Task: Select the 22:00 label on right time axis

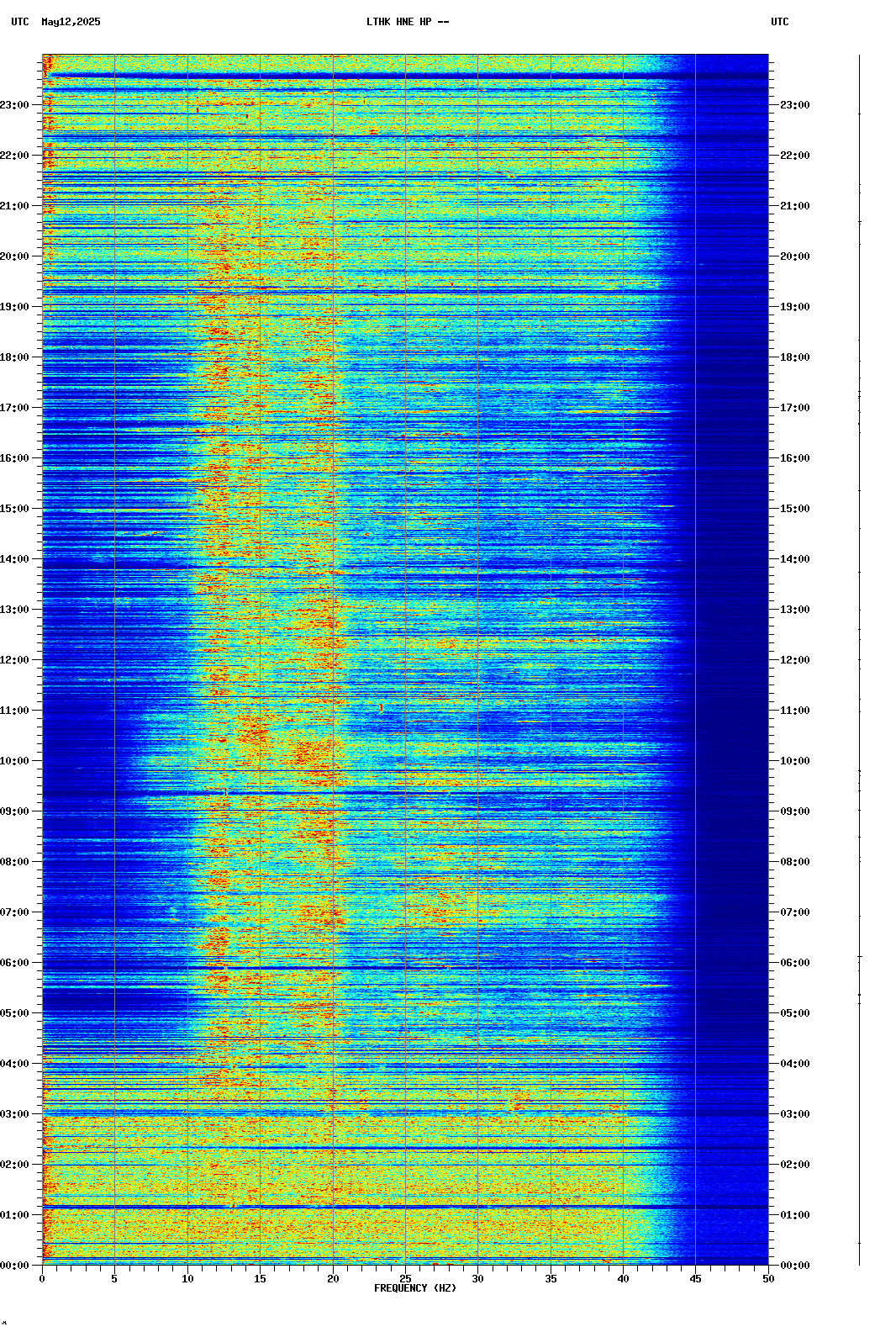Action: (x=795, y=156)
